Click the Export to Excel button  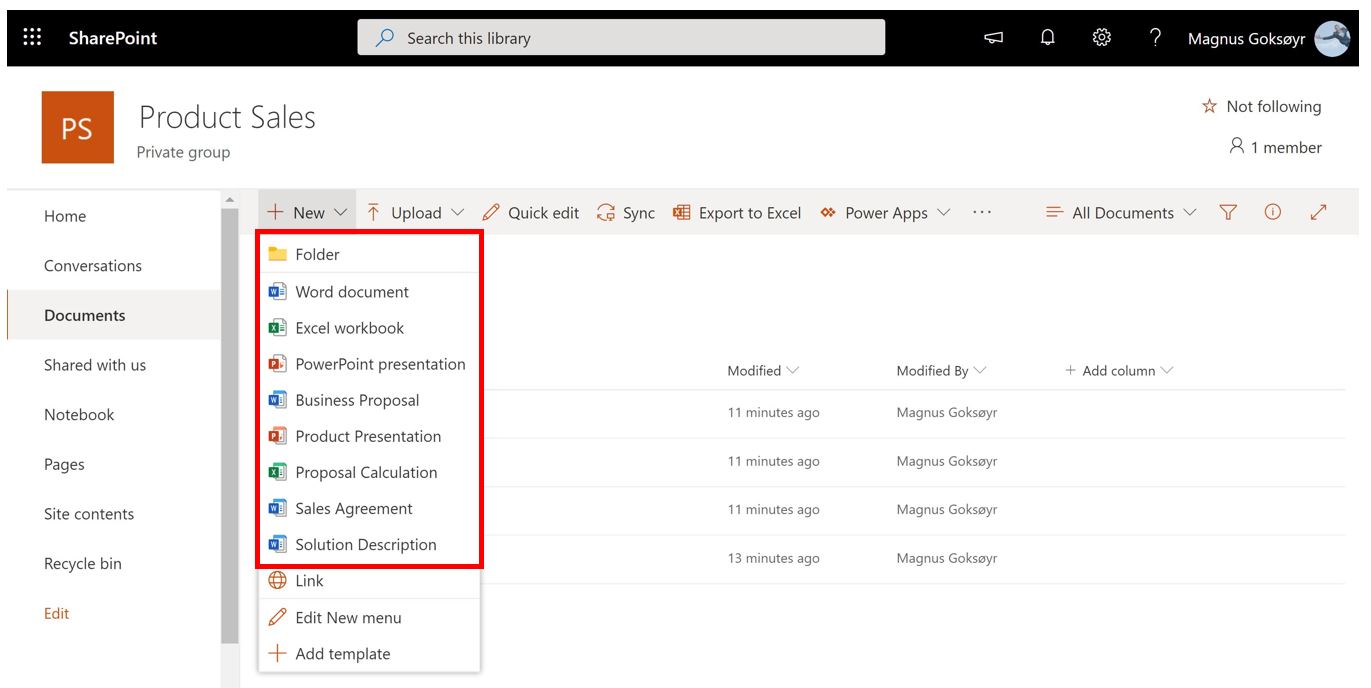737,213
